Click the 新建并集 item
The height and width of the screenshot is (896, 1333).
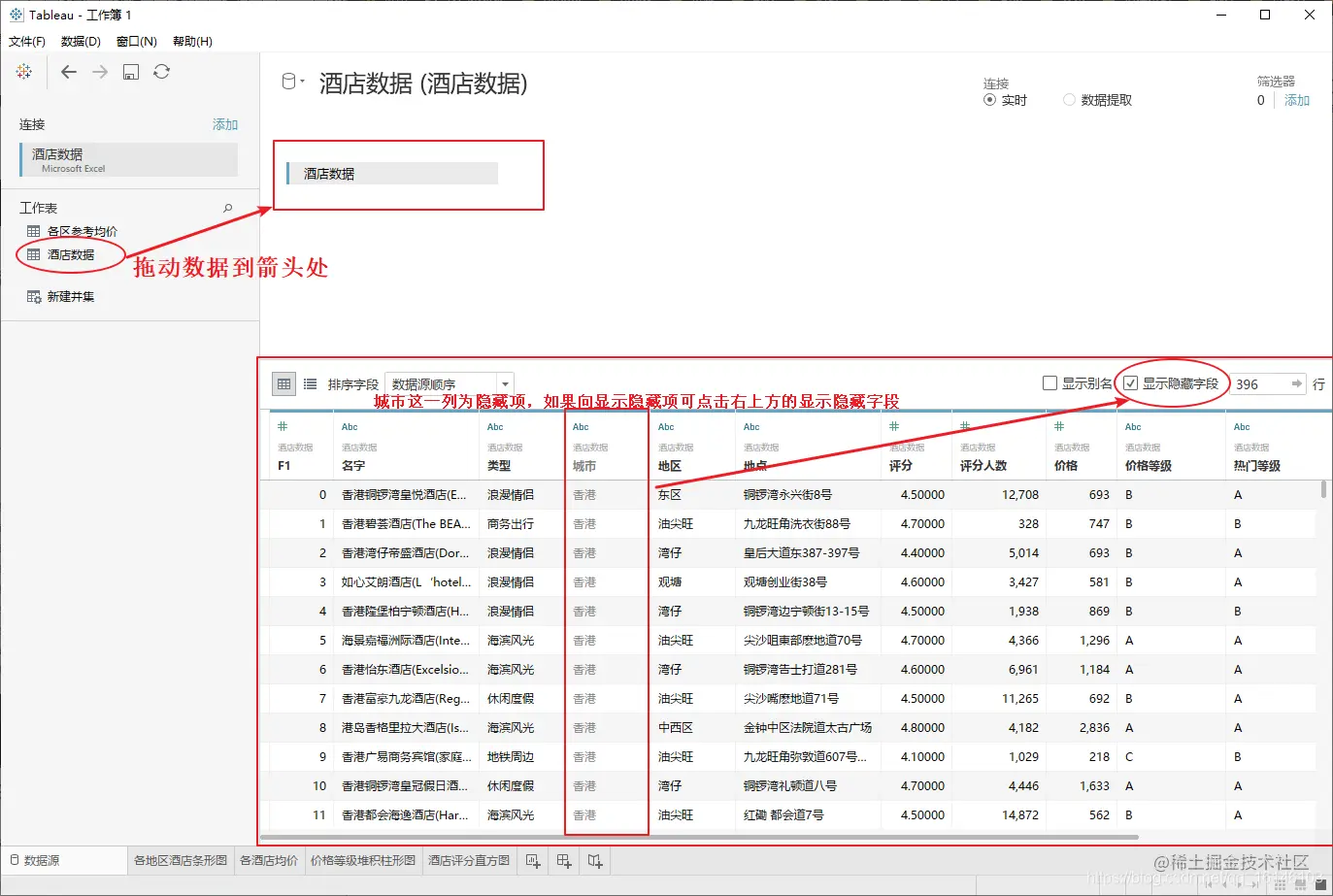pos(71,297)
